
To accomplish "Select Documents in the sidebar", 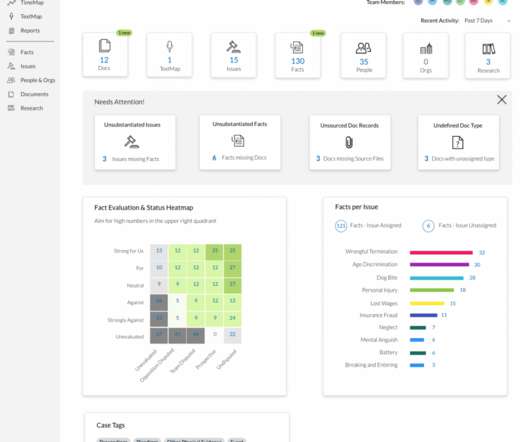I will 34,94.
